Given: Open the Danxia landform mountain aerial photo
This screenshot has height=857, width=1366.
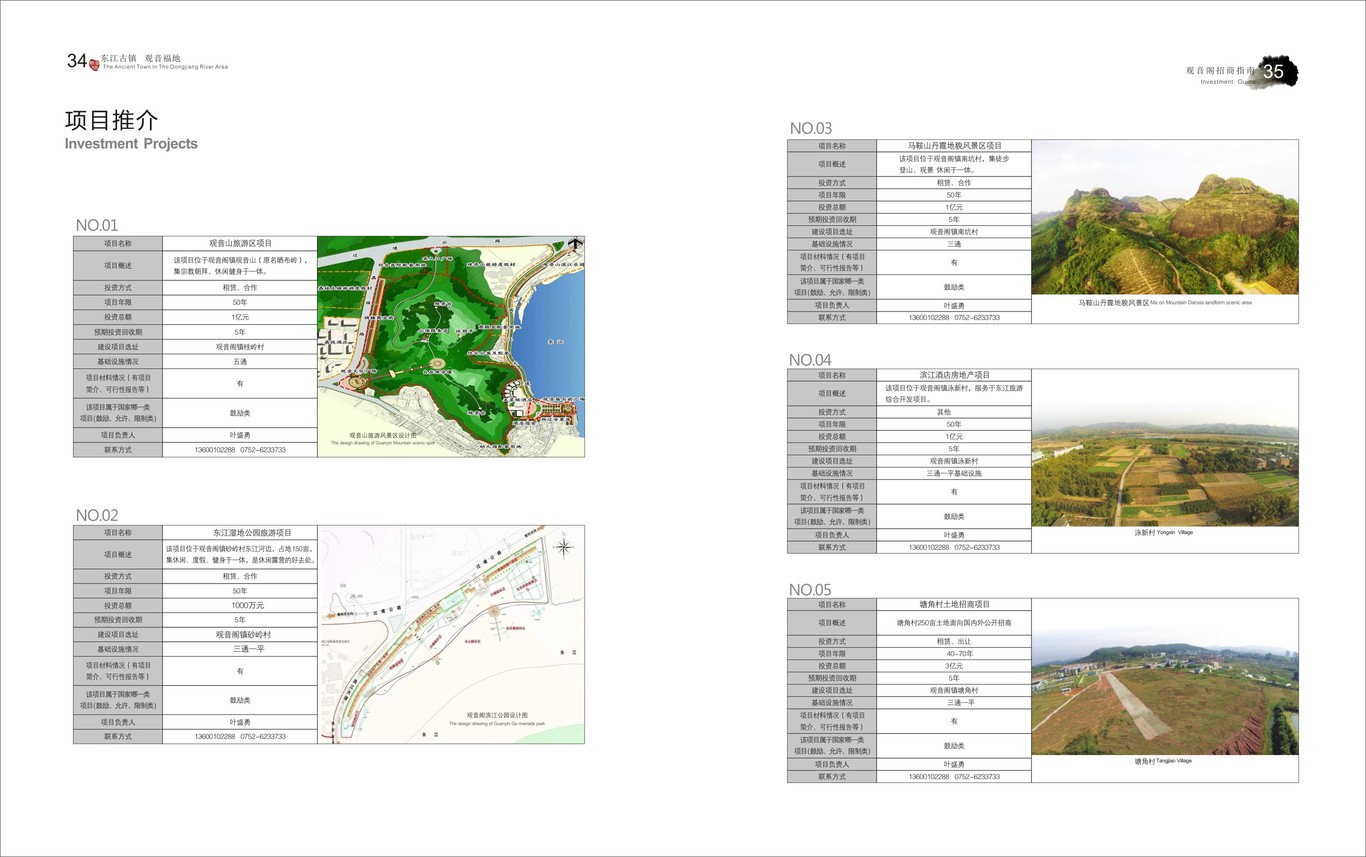Looking at the screenshot, I should click(x=1165, y=217).
